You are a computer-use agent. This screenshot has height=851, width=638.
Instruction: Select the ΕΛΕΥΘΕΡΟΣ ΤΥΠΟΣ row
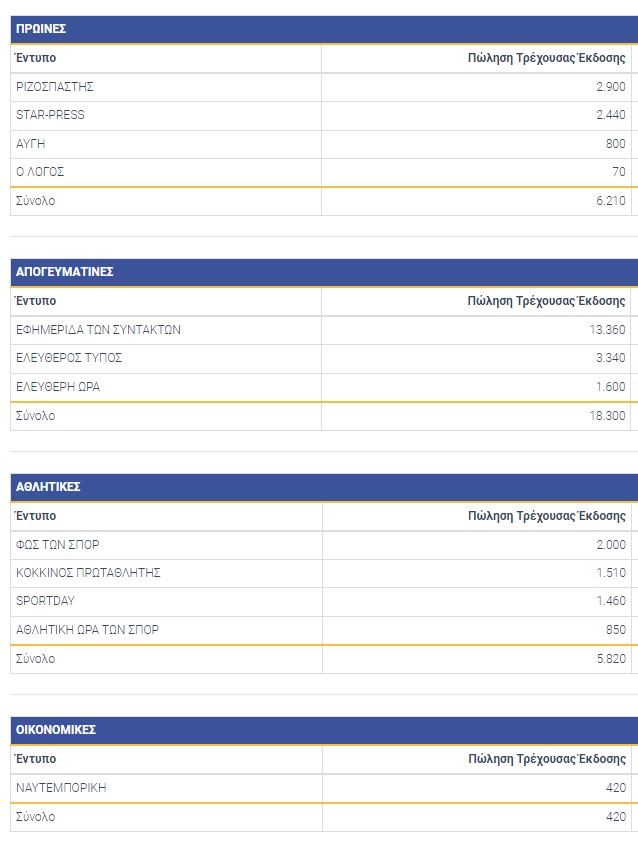69,358
